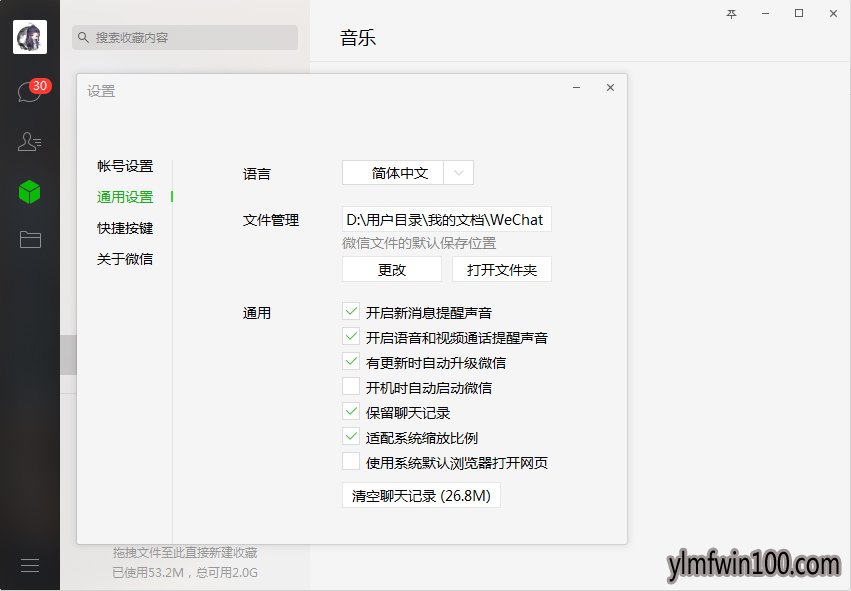851x591 pixels.
Task: Click the profile avatar picture
Action: 30,37
